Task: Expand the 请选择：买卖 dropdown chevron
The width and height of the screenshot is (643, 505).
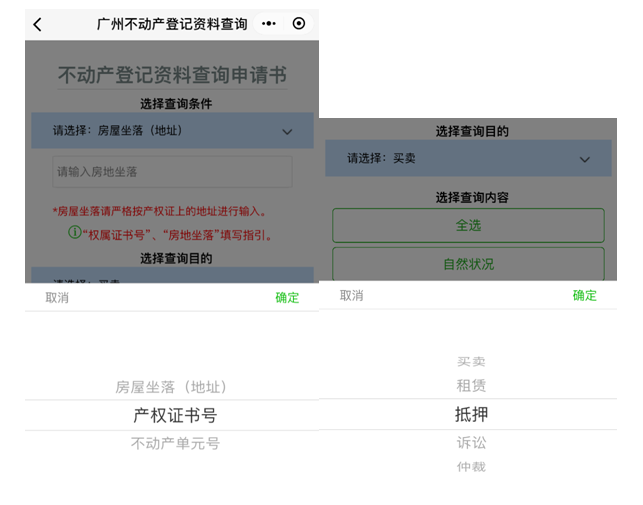Action: (585, 159)
